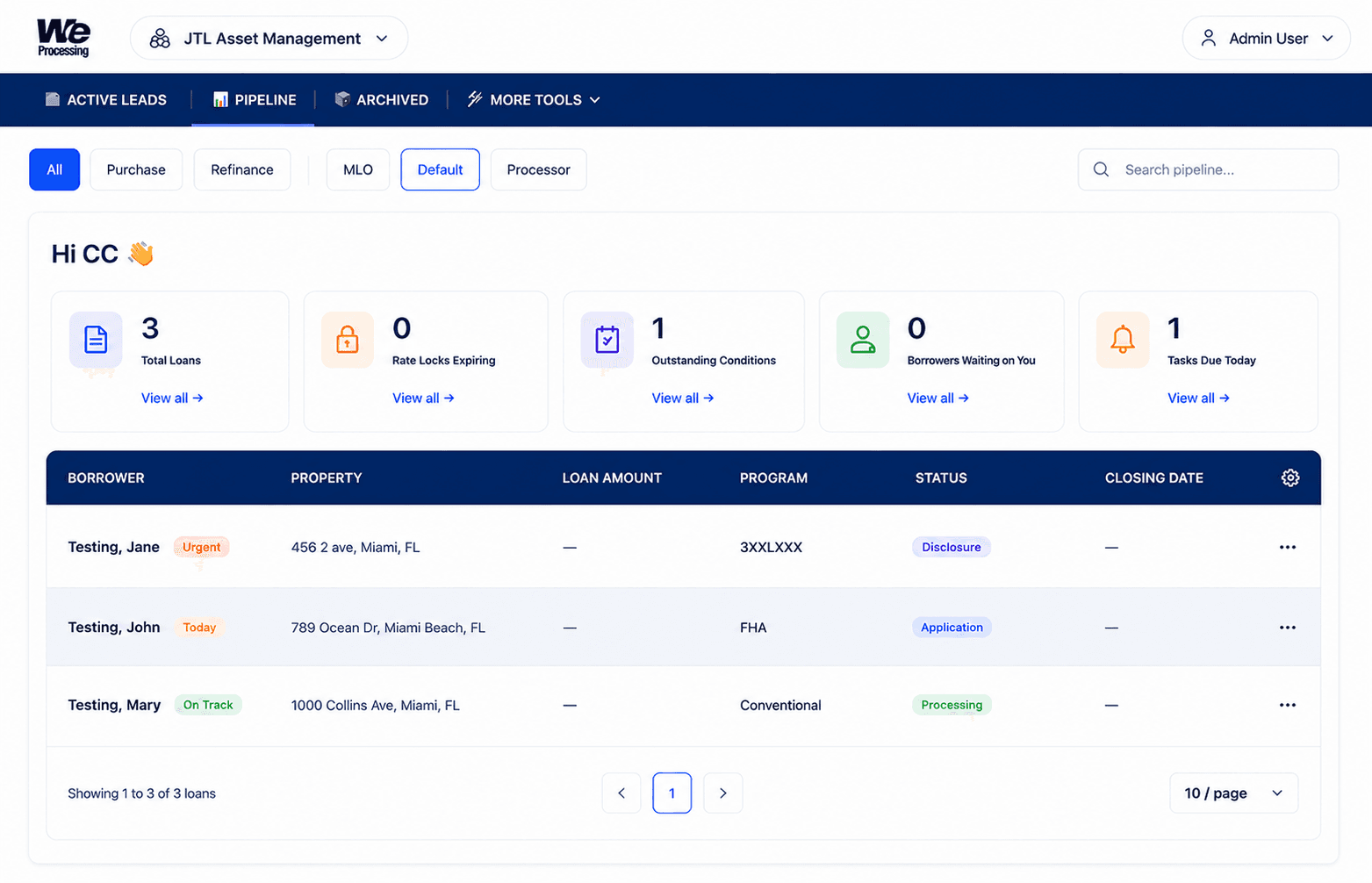
Task: Click the Borrowers Waiting person icon
Action: point(863,339)
